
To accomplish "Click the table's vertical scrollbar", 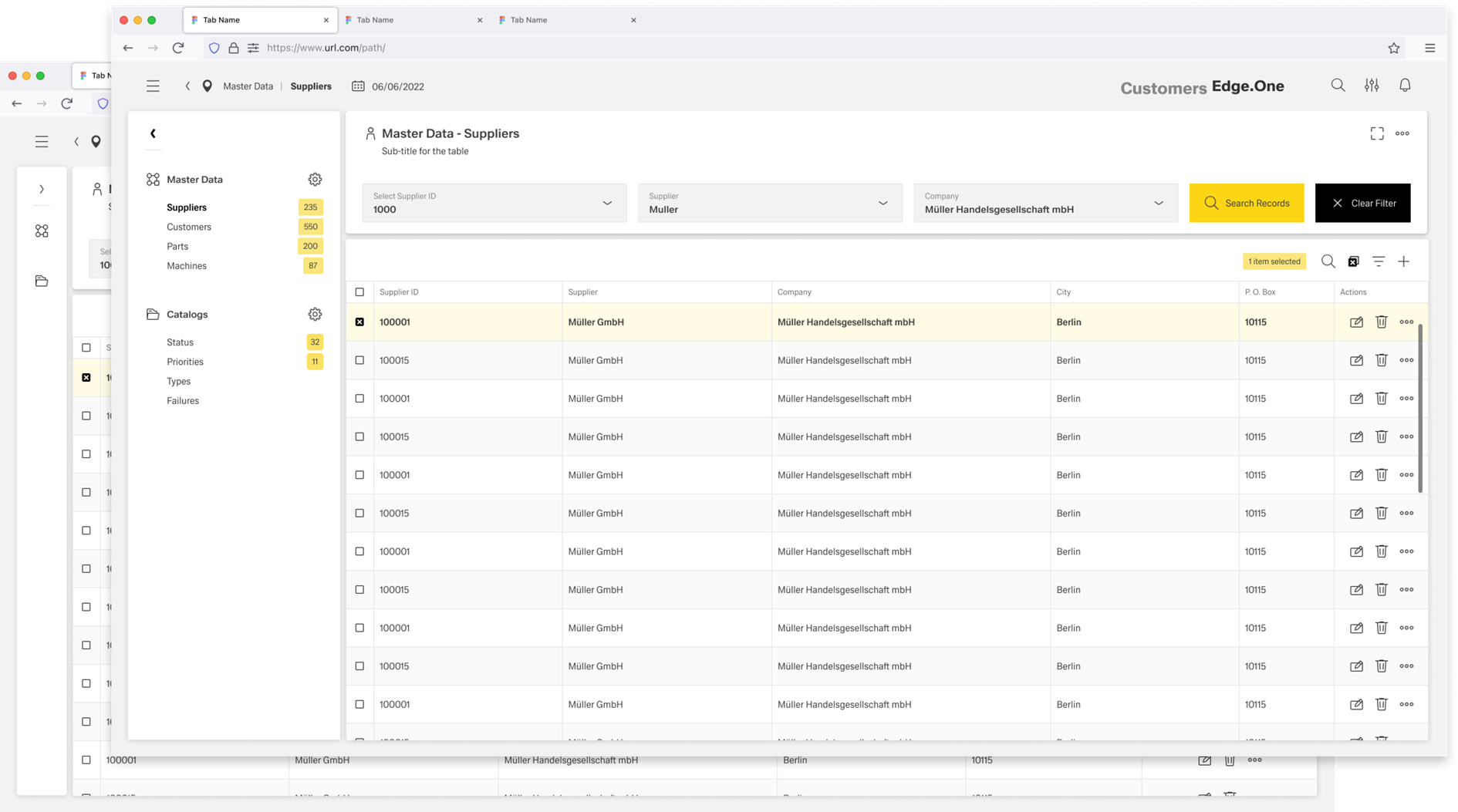I will pyautogui.click(x=1419, y=409).
